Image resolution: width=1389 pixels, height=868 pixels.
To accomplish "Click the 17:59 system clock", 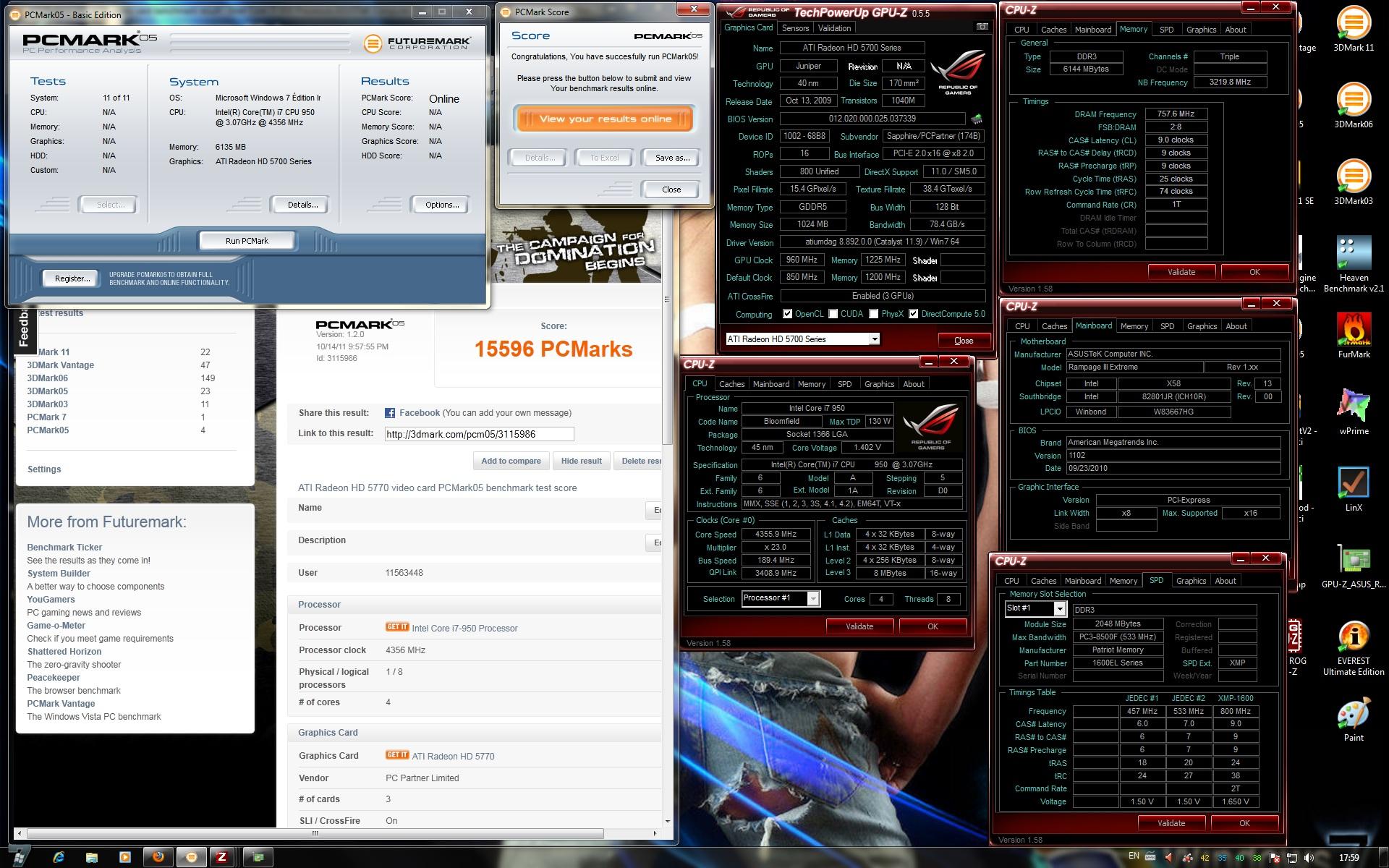I will [x=1348, y=858].
